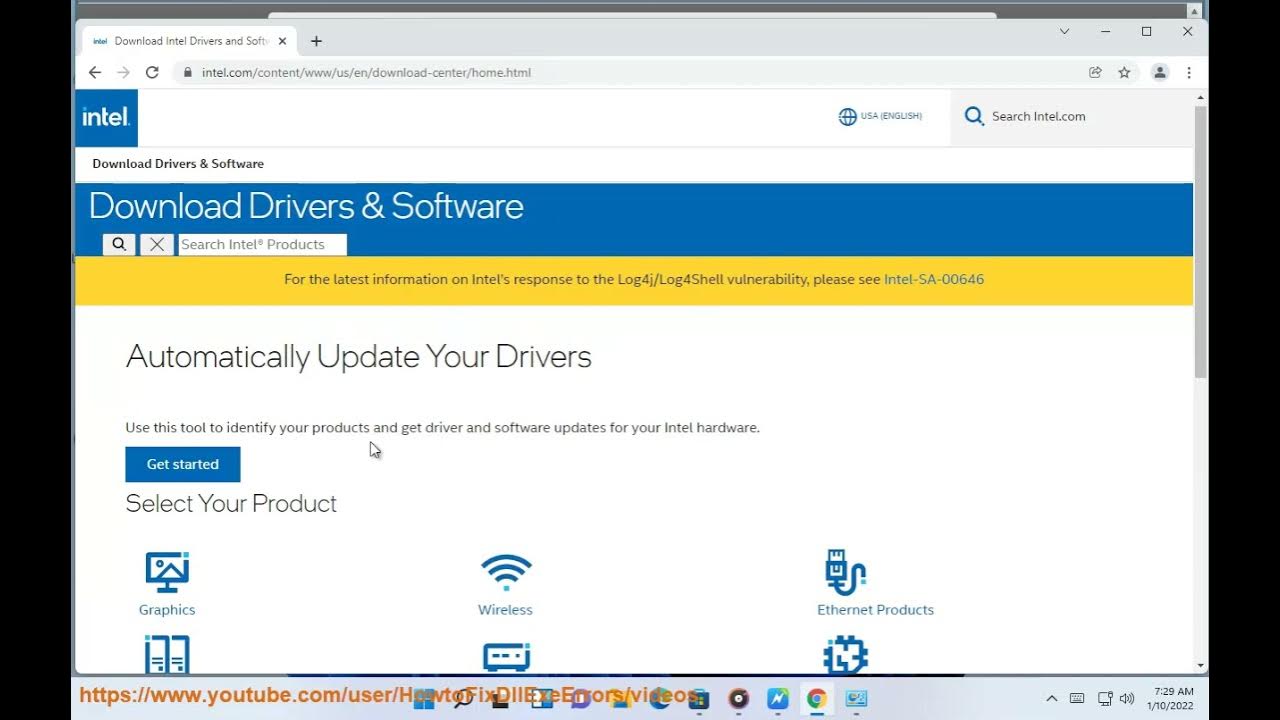Open the Ethernet Products text link
This screenshot has width=1280, height=720.
point(875,610)
